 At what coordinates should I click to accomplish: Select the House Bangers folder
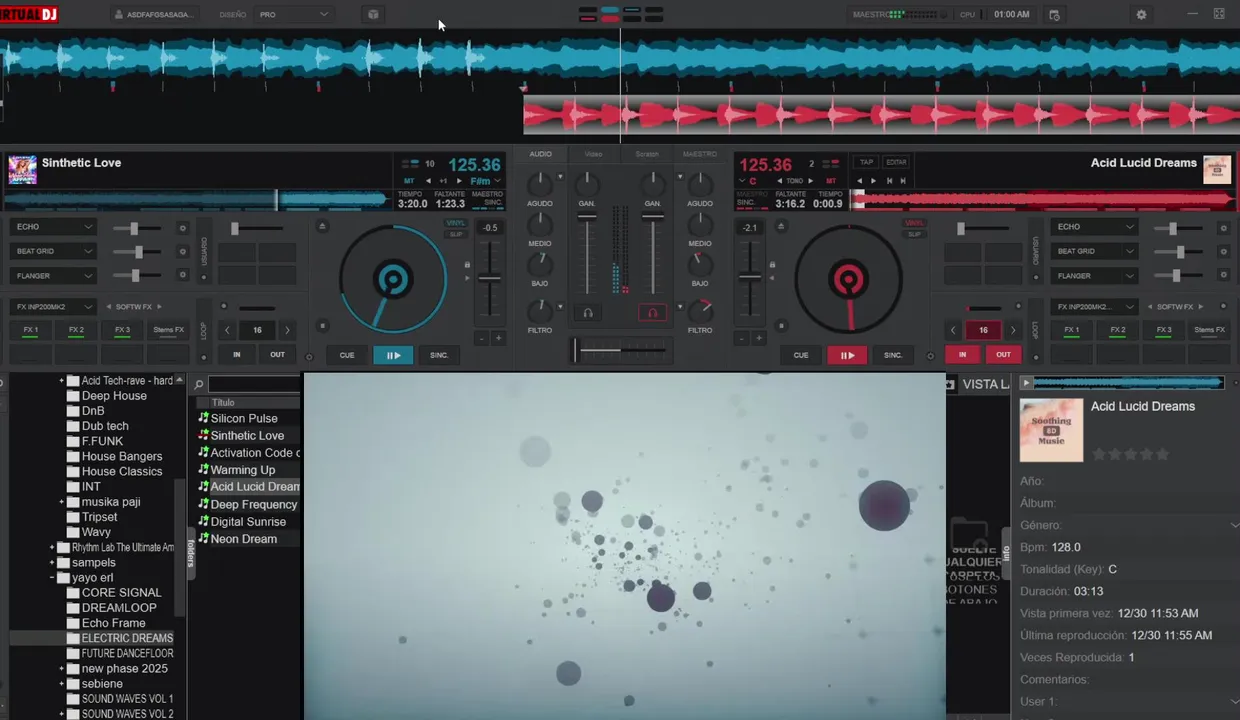click(122, 456)
